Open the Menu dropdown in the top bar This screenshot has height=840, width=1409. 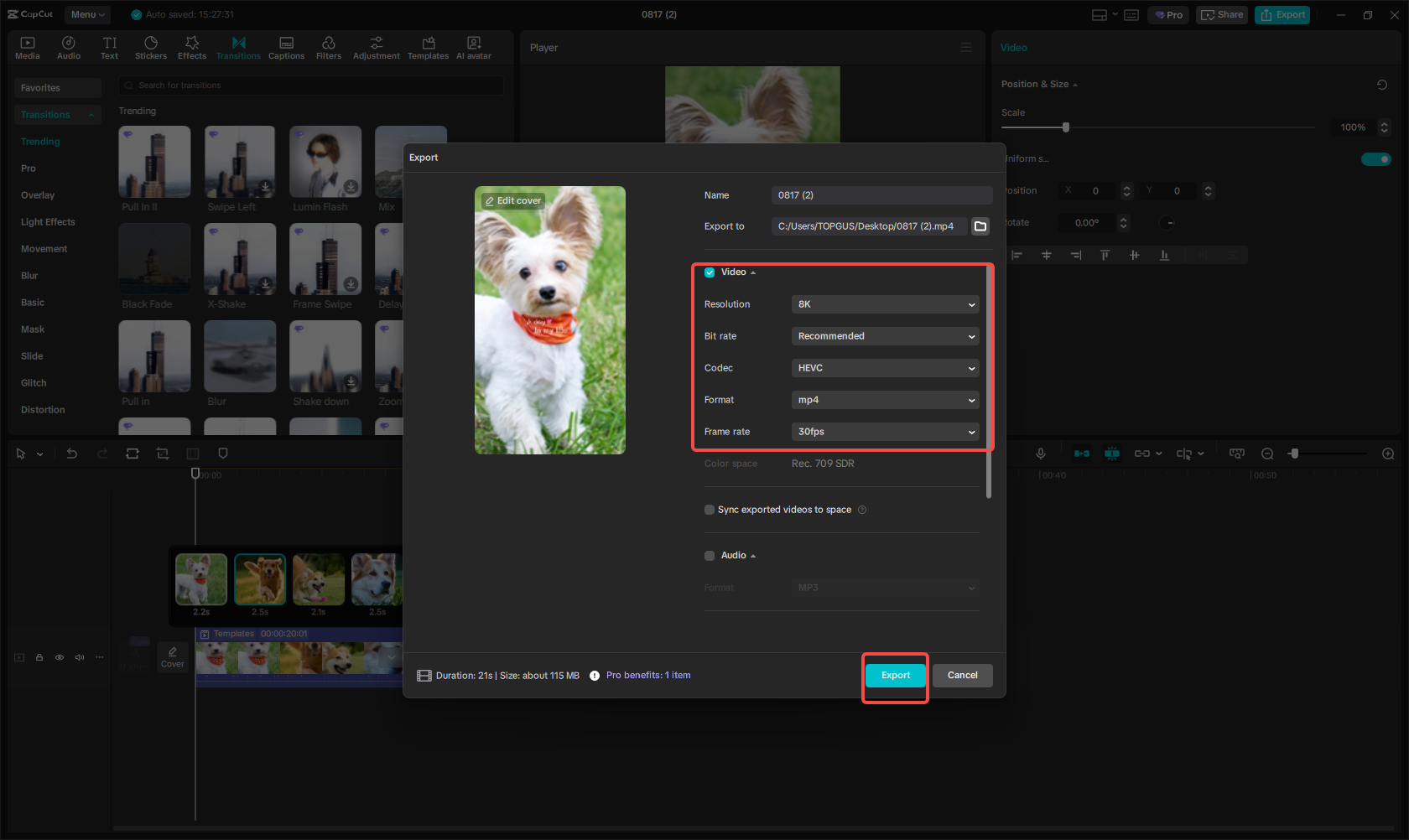click(87, 14)
